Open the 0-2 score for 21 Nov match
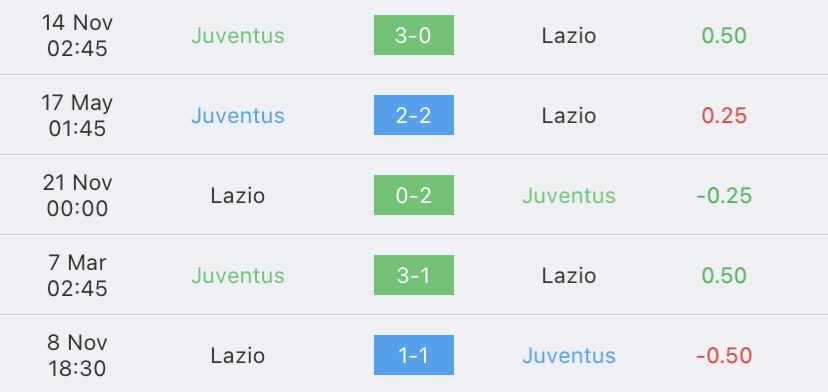Image resolution: width=828 pixels, height=392 pixels. click(413, 195)
